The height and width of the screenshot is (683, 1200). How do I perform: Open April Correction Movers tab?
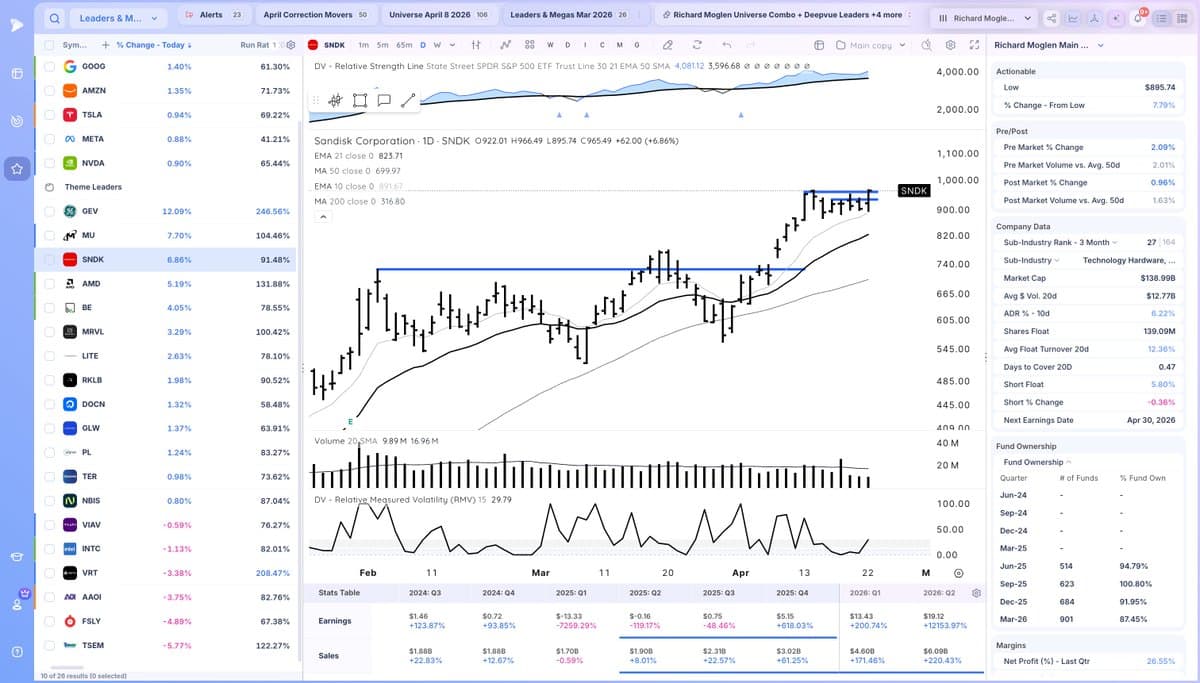(315, 15)
